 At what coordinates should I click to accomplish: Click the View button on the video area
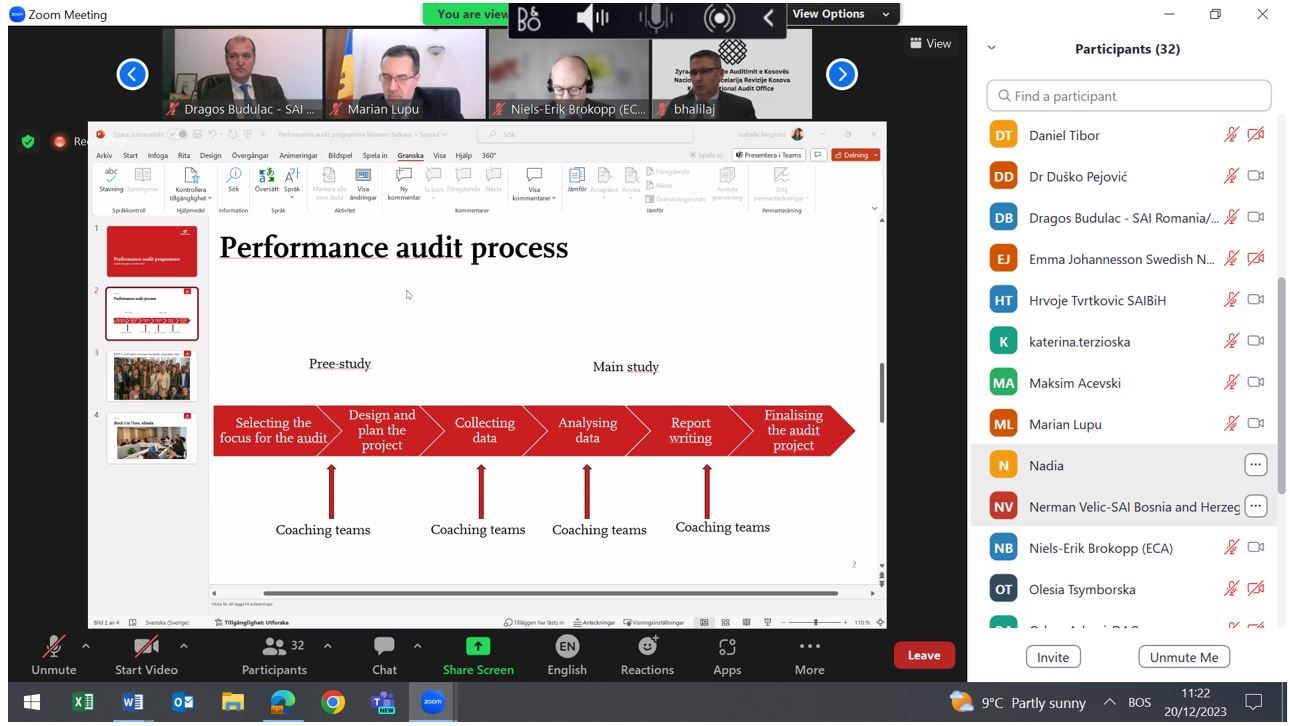click(x=929, y=43)
